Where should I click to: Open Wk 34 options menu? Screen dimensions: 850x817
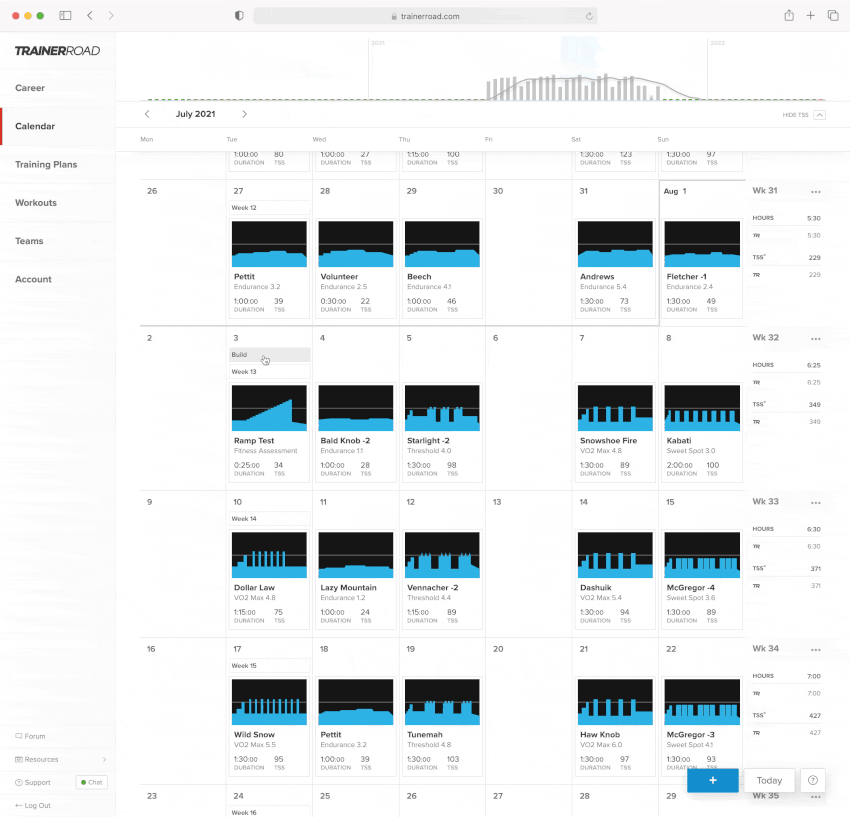(816, 650)
